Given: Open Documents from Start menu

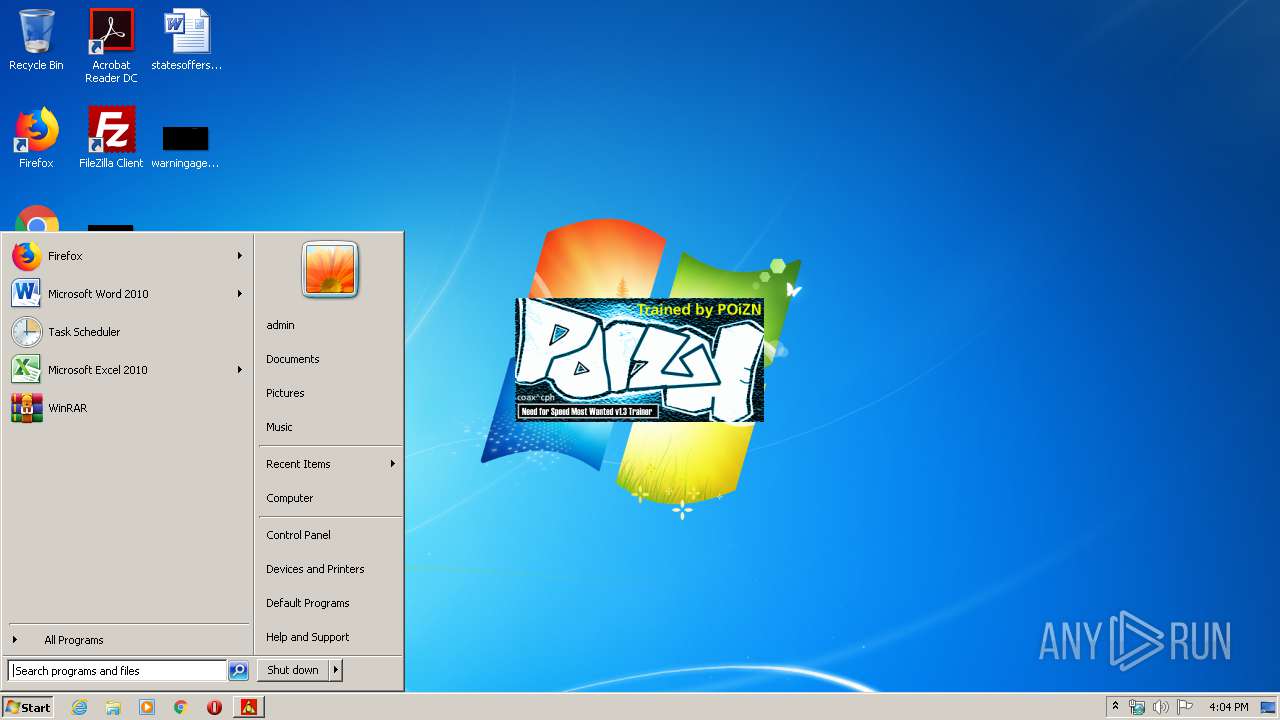Looking at the screenshot, I should [293, 359].
